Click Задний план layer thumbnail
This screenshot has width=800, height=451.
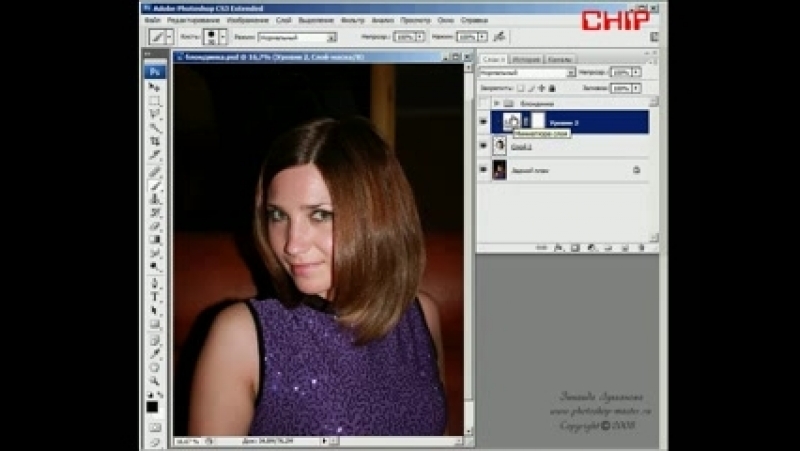499,170
